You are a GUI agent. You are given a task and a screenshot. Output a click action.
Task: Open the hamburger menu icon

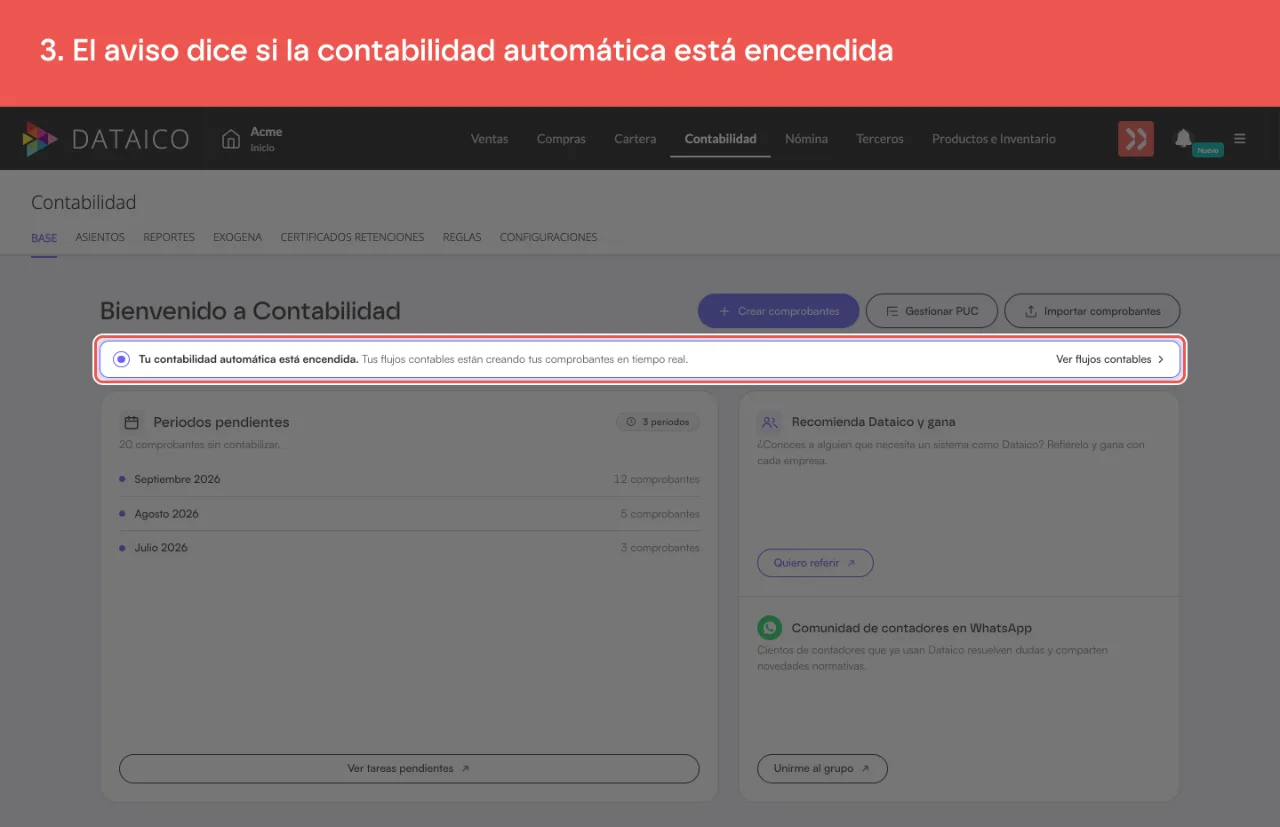tap(1240, 138)
